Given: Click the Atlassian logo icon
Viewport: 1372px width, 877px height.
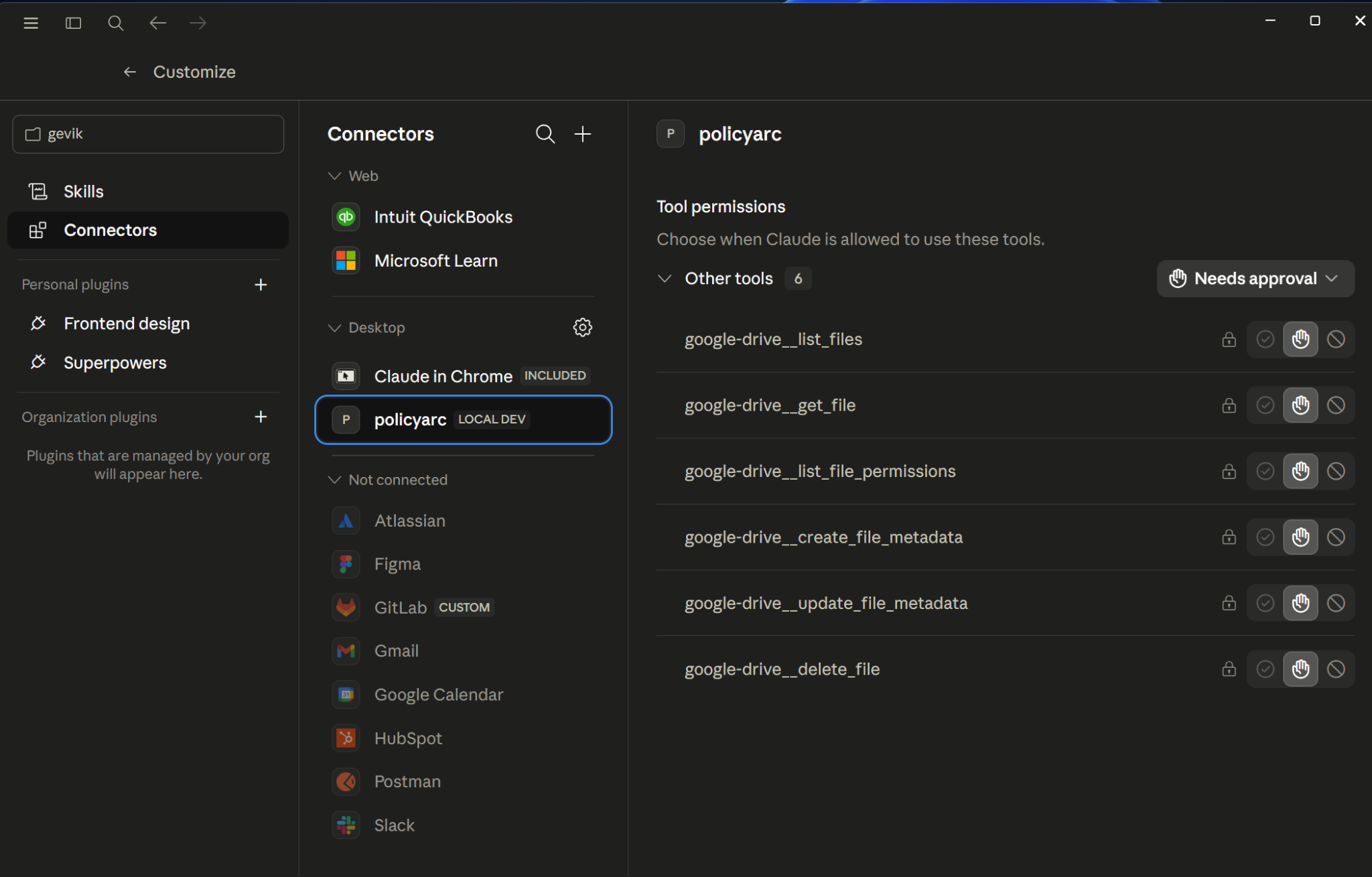Looking at the screenshot, I should (346, 521).
